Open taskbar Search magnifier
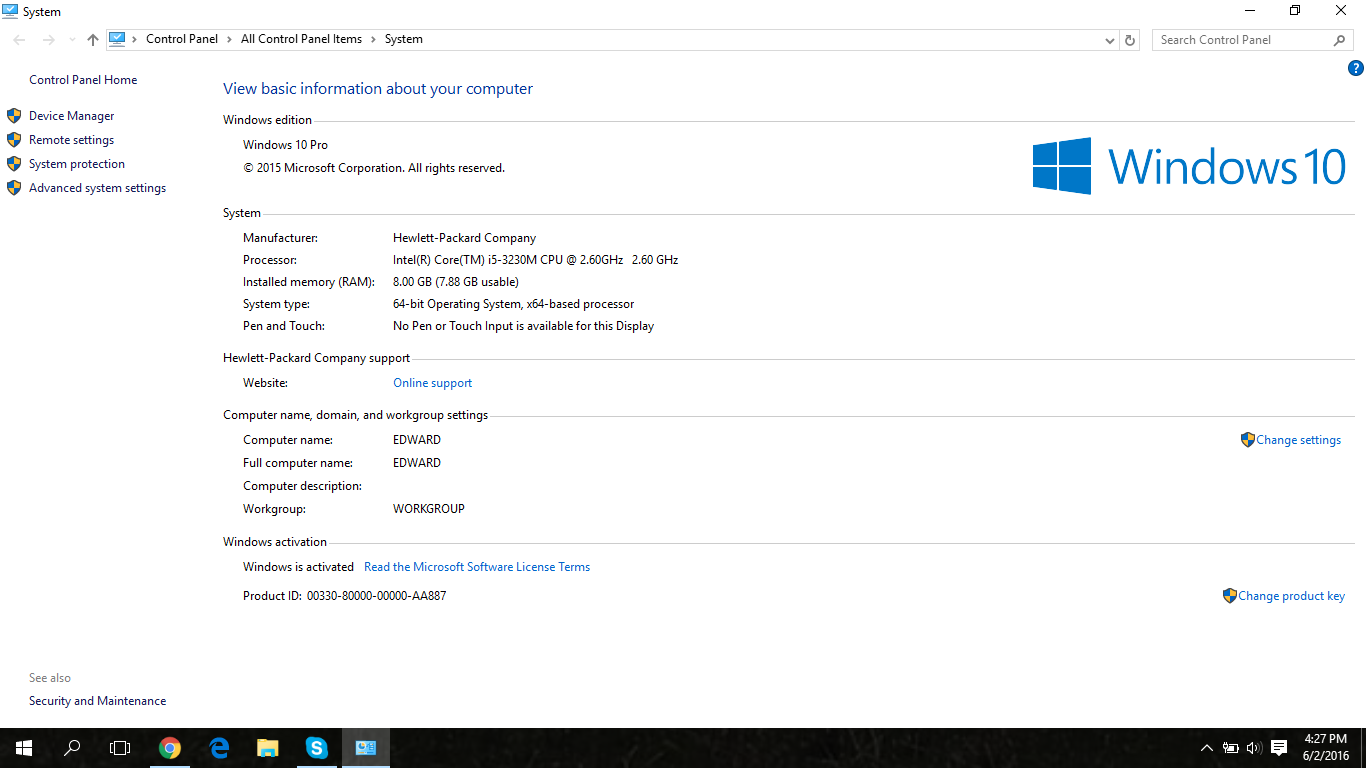Viewport: 1366px width, 768px height. point(72,748)
